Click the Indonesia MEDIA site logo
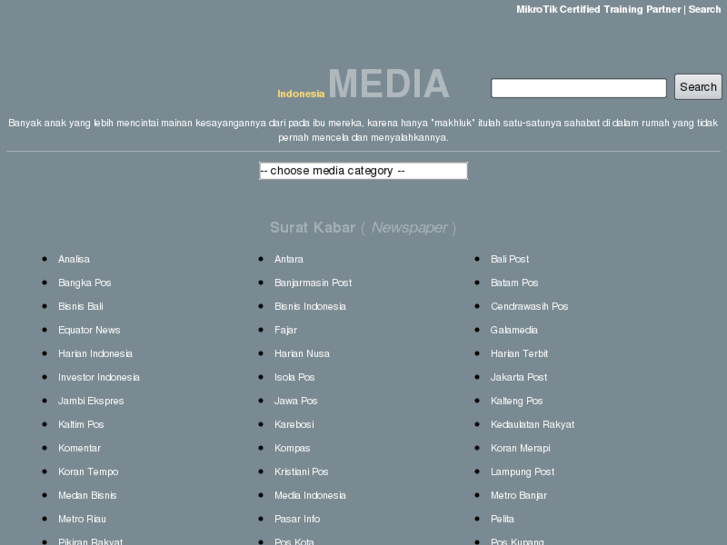Screen dimensions: 727x545 coord(363,84)
